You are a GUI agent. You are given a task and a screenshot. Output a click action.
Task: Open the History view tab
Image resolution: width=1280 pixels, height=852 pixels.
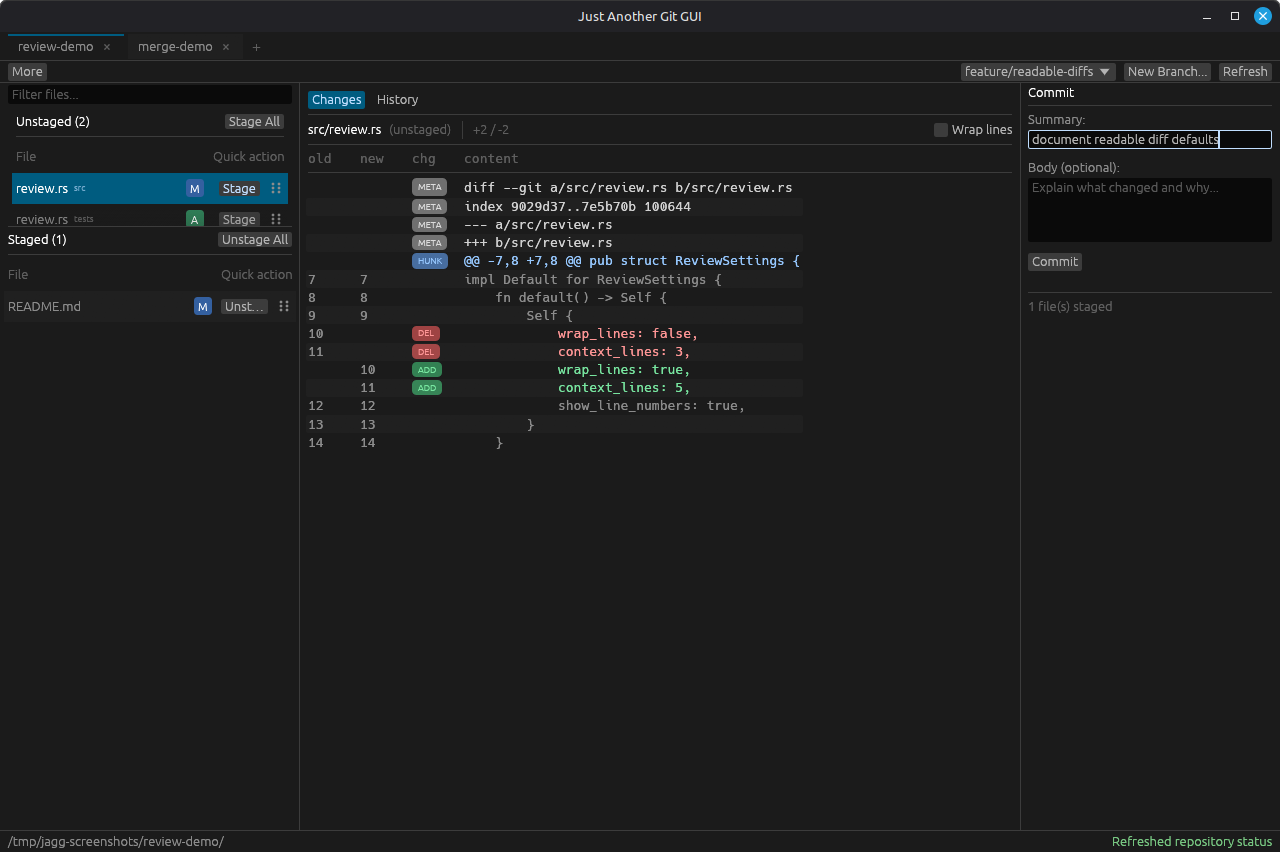pos(397,100)
